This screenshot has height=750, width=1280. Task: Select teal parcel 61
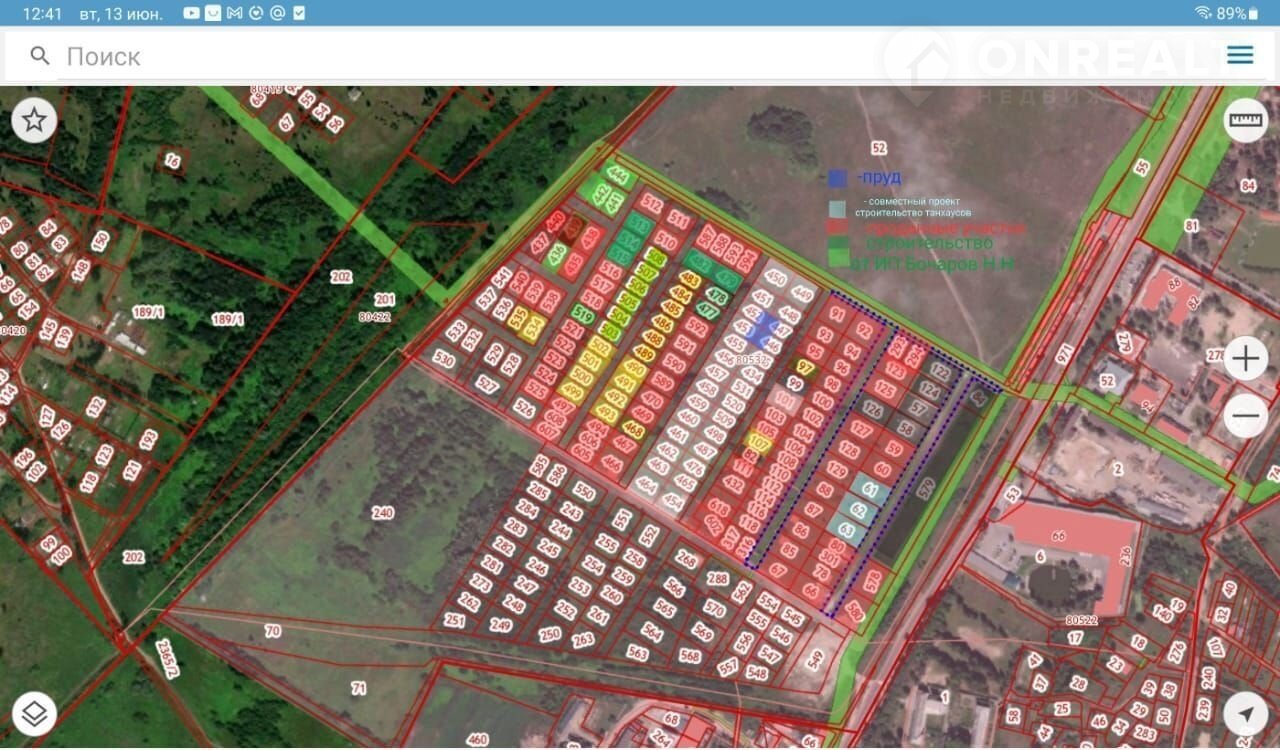(x=870, y=490)
